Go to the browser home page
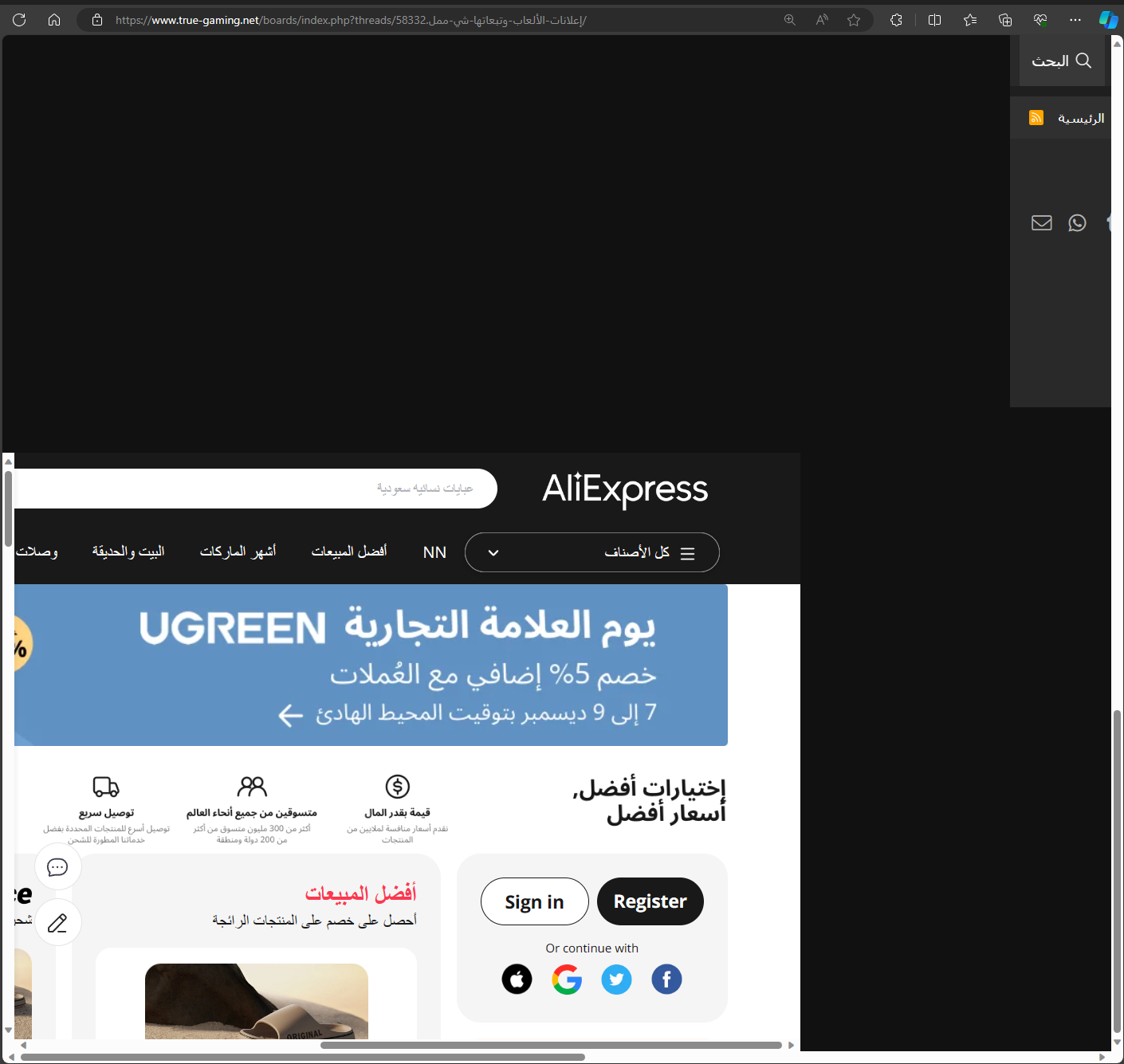The image size is (1124, 1064). click(x=54, y=20)
